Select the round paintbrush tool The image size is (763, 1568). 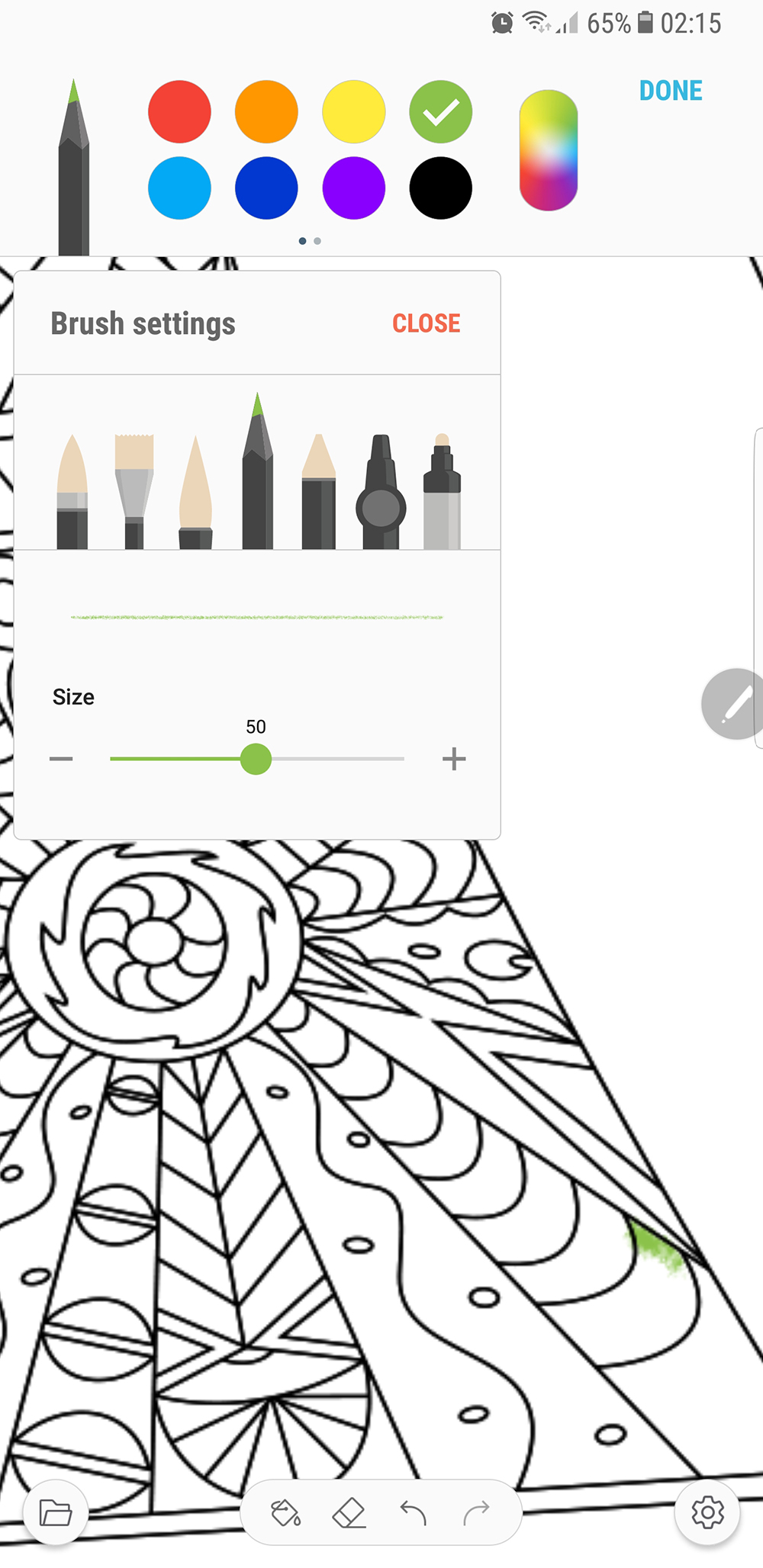pyautogui.click(x=72, y=491)
